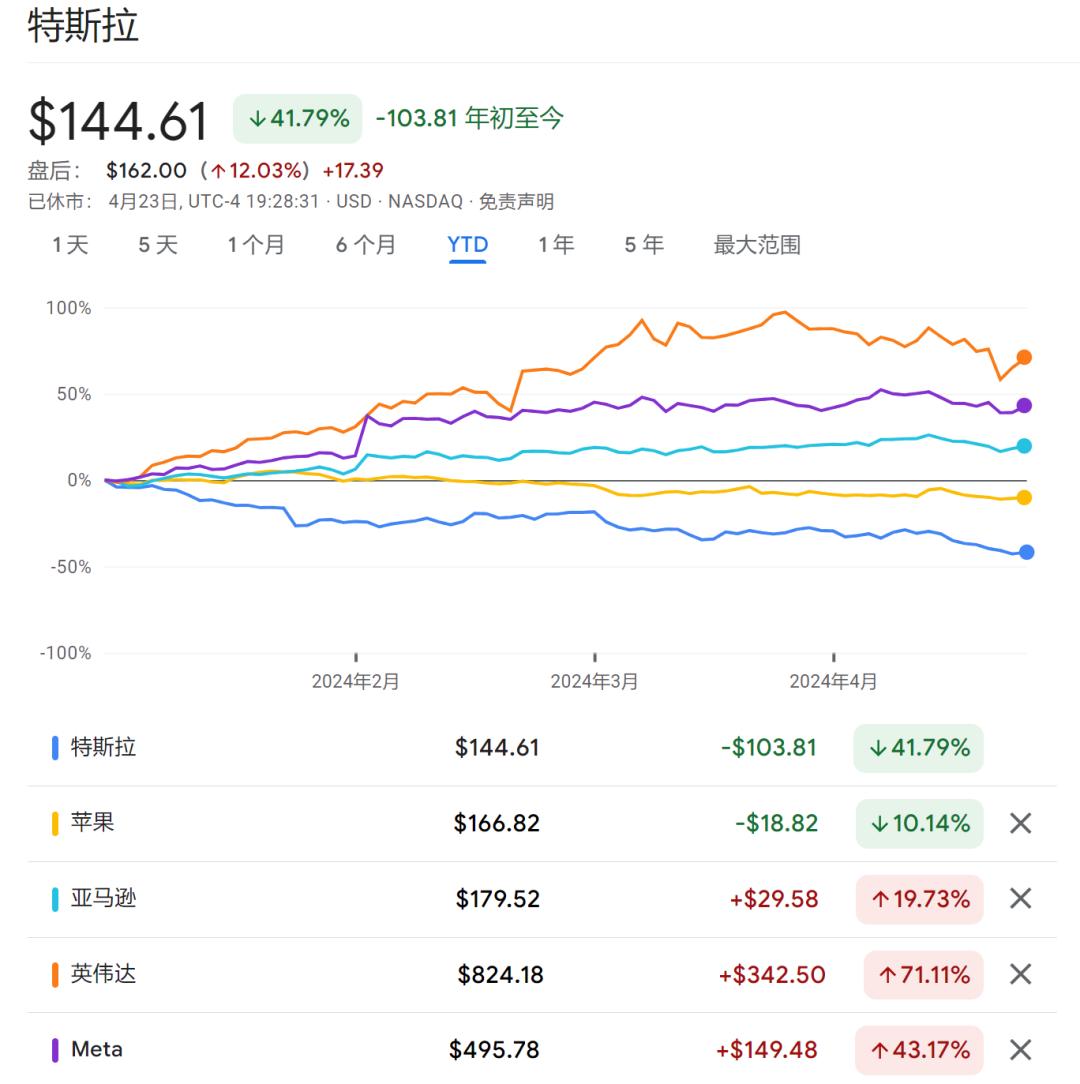This screenshot has height=1084, width=1080.
Task: Remove Meta comparison using X icon
Action: [1021, 1049]
